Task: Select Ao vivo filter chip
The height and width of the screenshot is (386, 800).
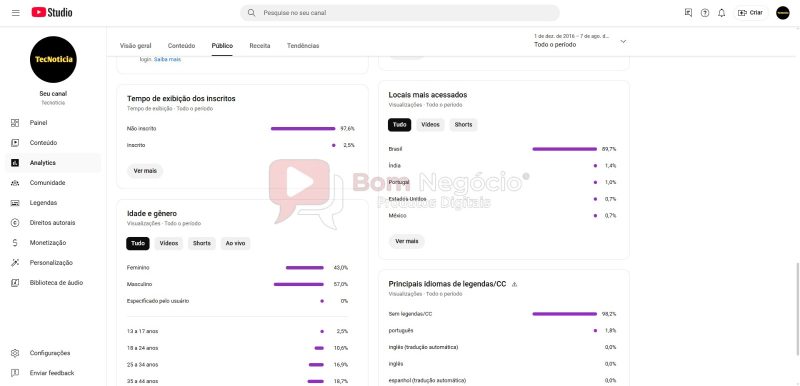Action: 235,244
